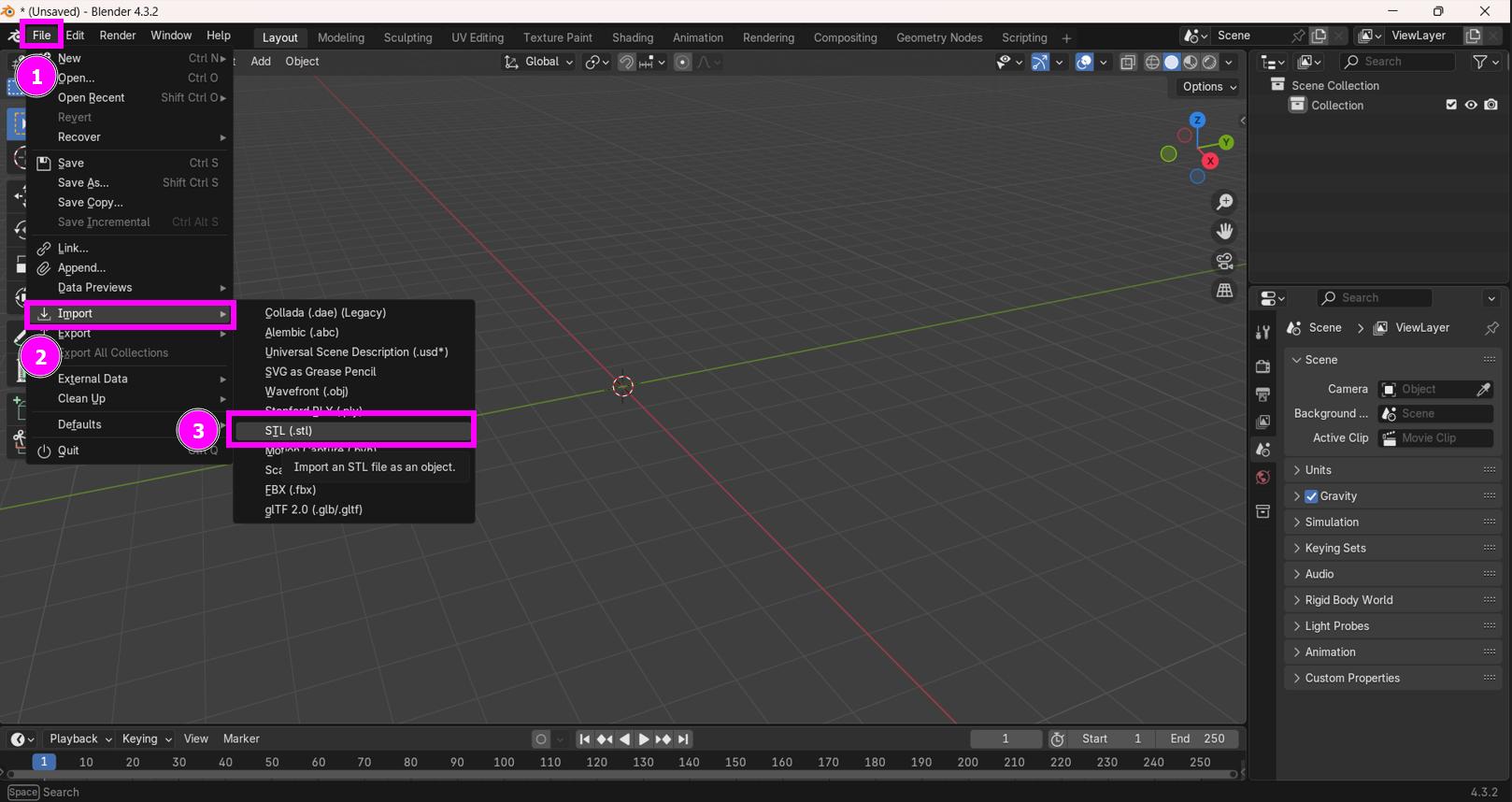Image resolution: width=1512 pixels, height=802 pixels.
Task: Open the Tool properties tab
Action: [1262, 332]
